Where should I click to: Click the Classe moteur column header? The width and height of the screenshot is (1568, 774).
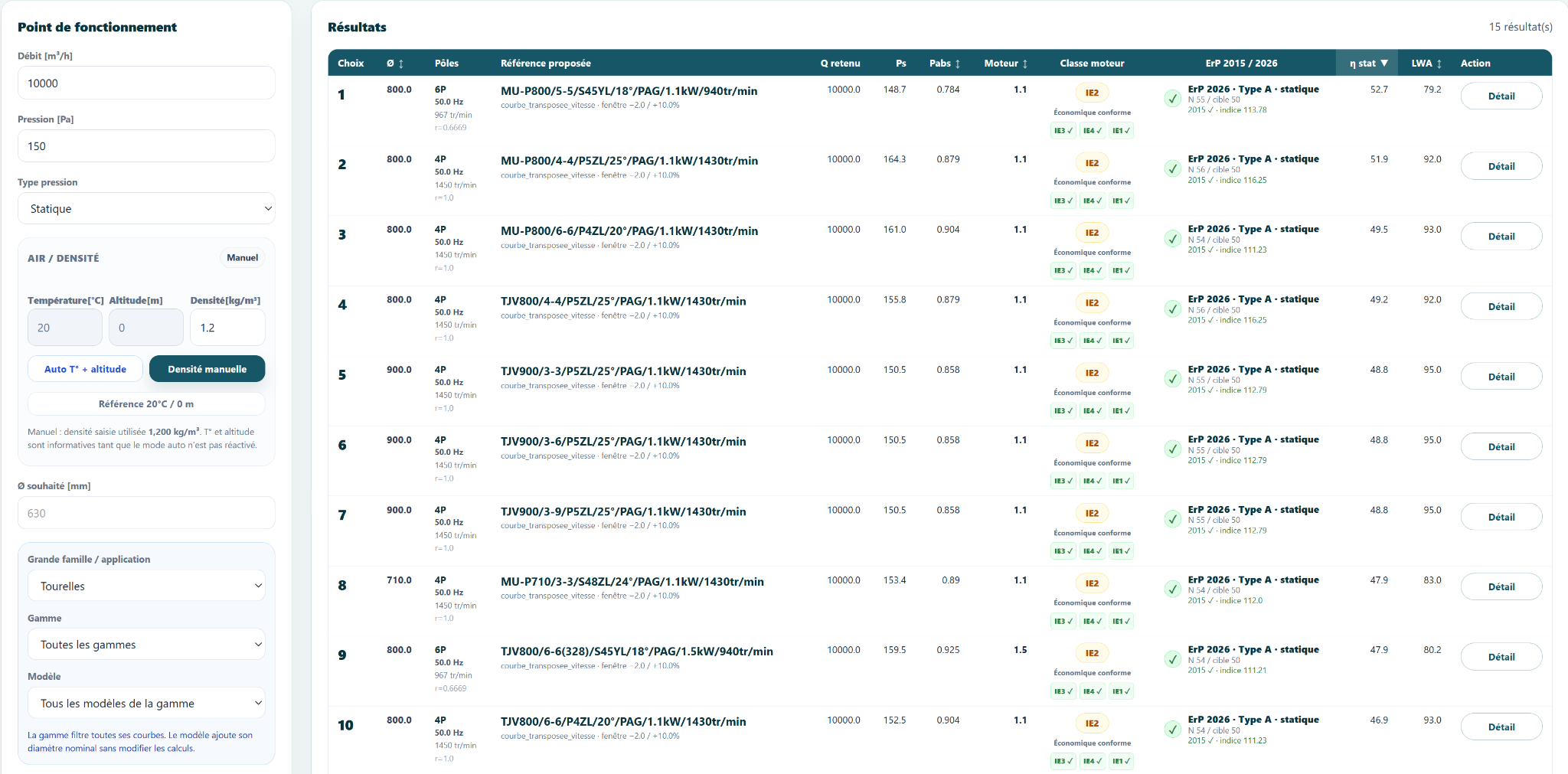click(x=1092, y=64)
